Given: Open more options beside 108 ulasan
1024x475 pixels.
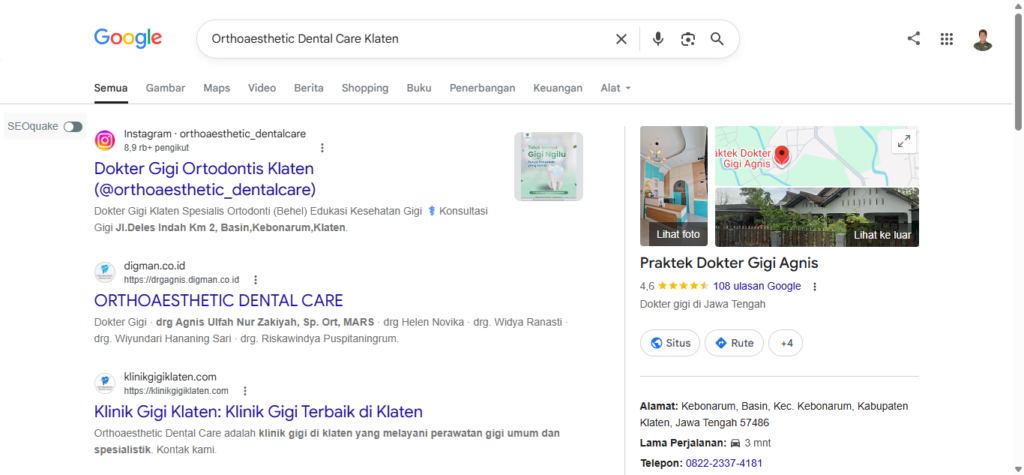Looking at the screenshot, I should click(814, 286).
